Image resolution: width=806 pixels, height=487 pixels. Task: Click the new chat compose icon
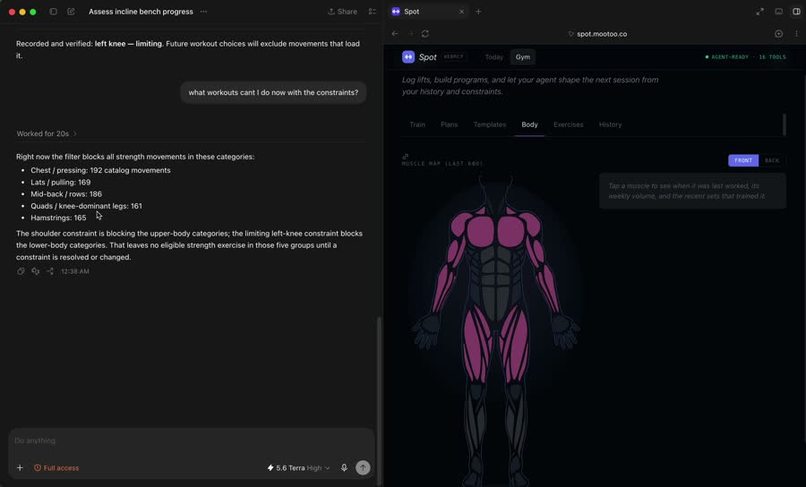pyautogui.click(x=71, y=11)
